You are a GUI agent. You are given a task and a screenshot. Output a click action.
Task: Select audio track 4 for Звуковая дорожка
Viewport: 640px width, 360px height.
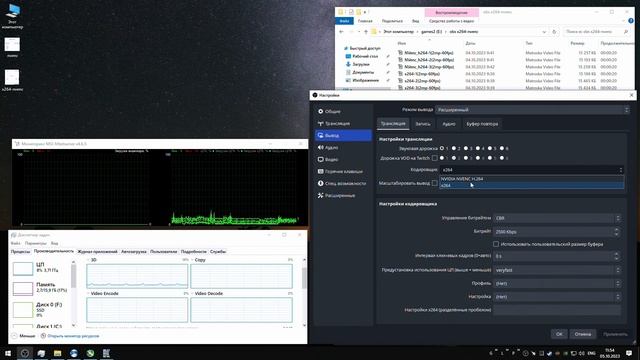(478, 148)
